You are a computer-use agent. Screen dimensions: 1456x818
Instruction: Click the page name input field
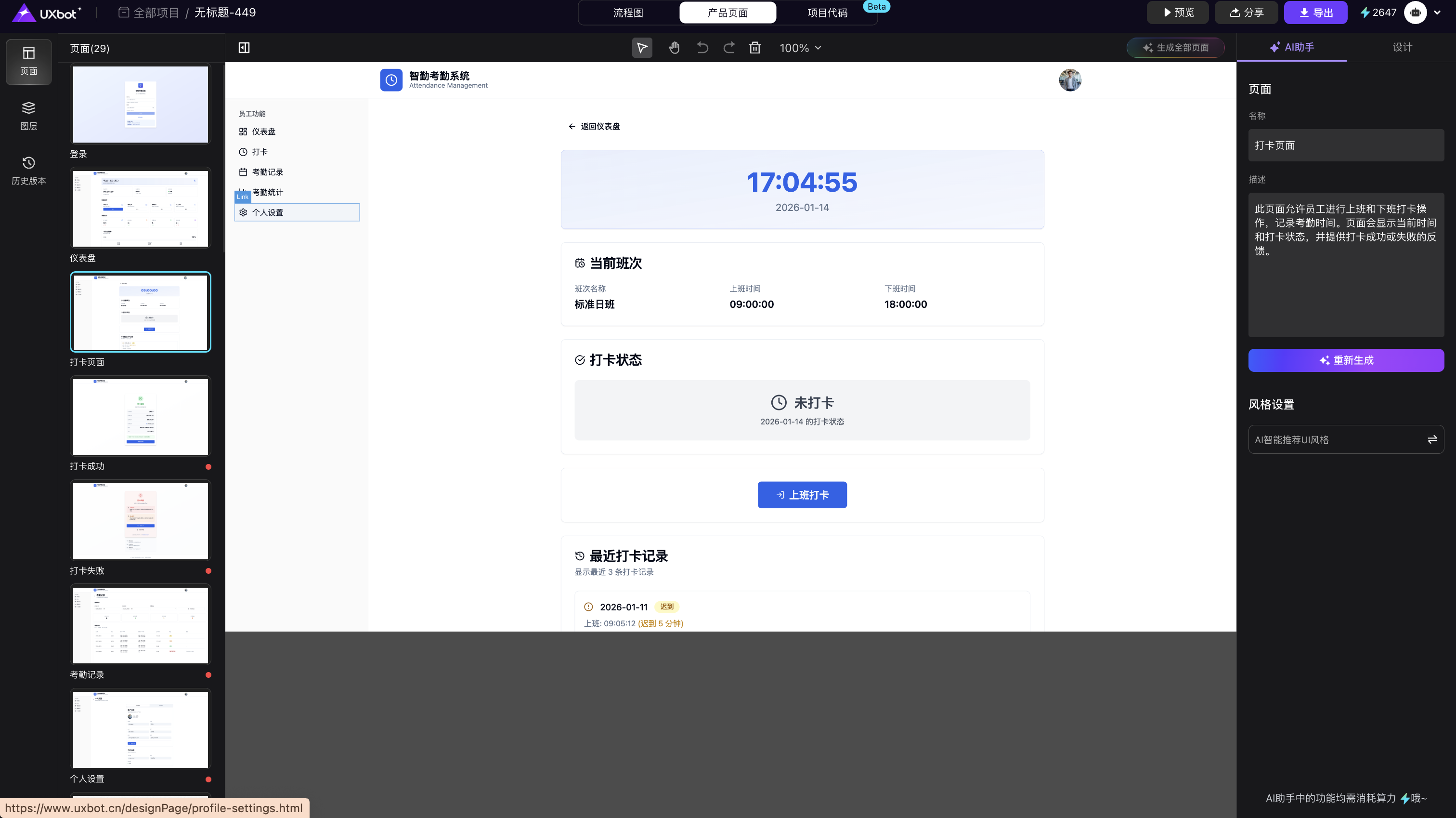pos(1345,145)
